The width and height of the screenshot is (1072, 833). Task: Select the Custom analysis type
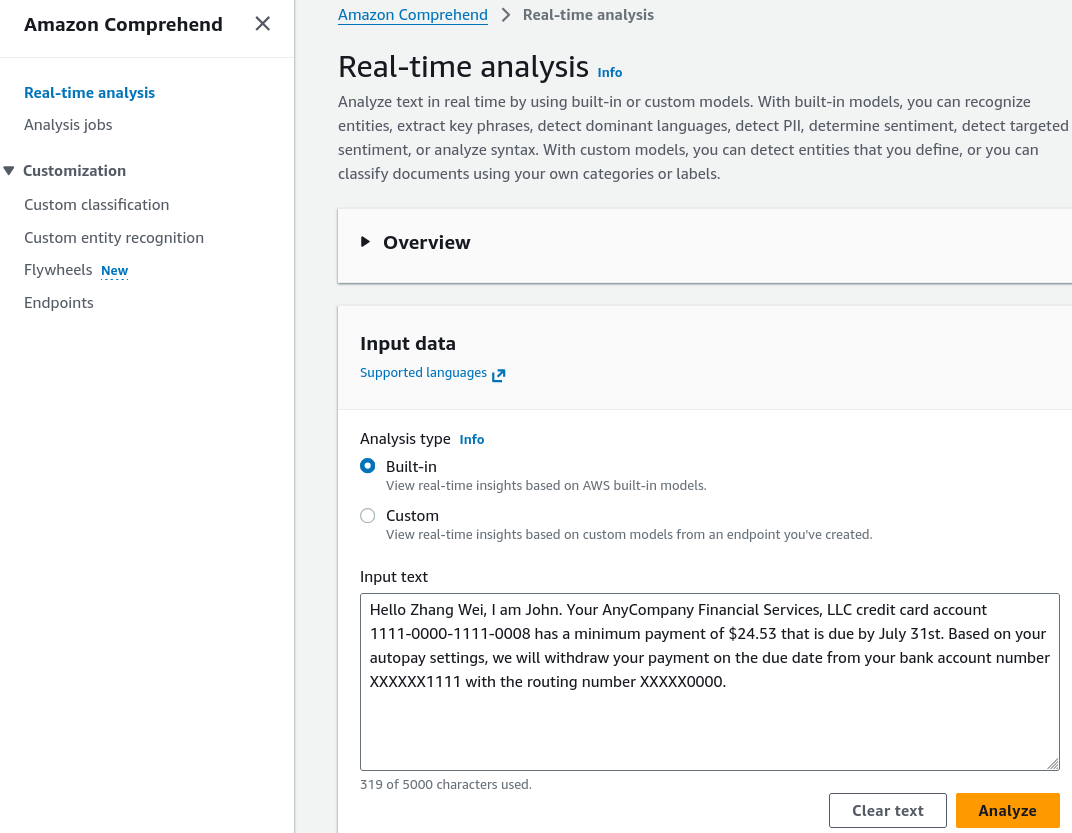coord(368,515)
